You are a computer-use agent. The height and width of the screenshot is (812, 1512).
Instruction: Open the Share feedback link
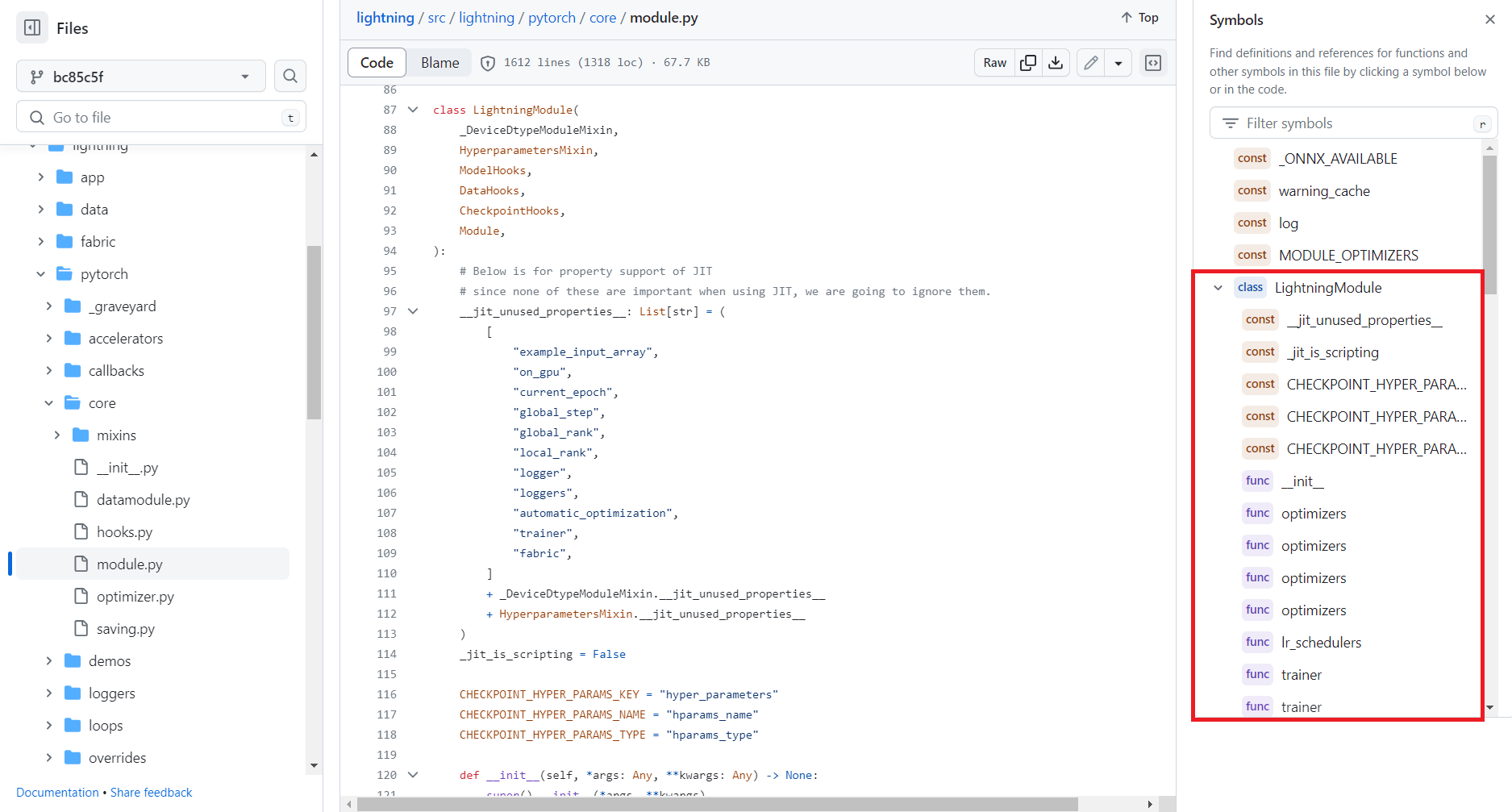point(151,792)
